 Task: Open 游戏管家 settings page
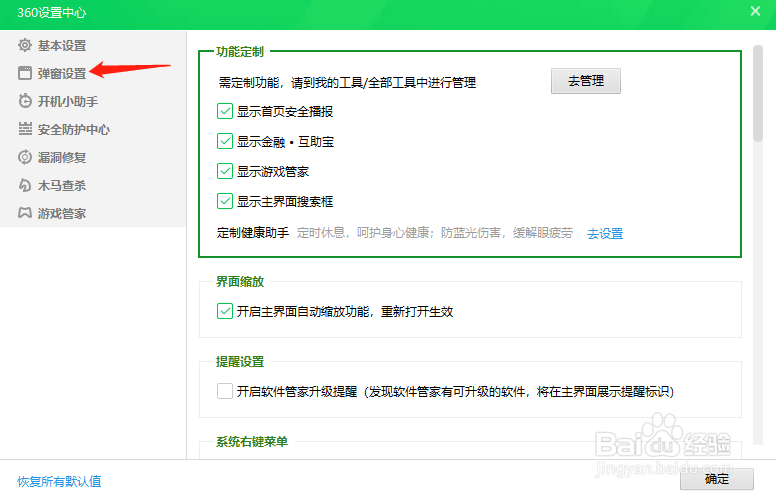[x=62, y=213]
